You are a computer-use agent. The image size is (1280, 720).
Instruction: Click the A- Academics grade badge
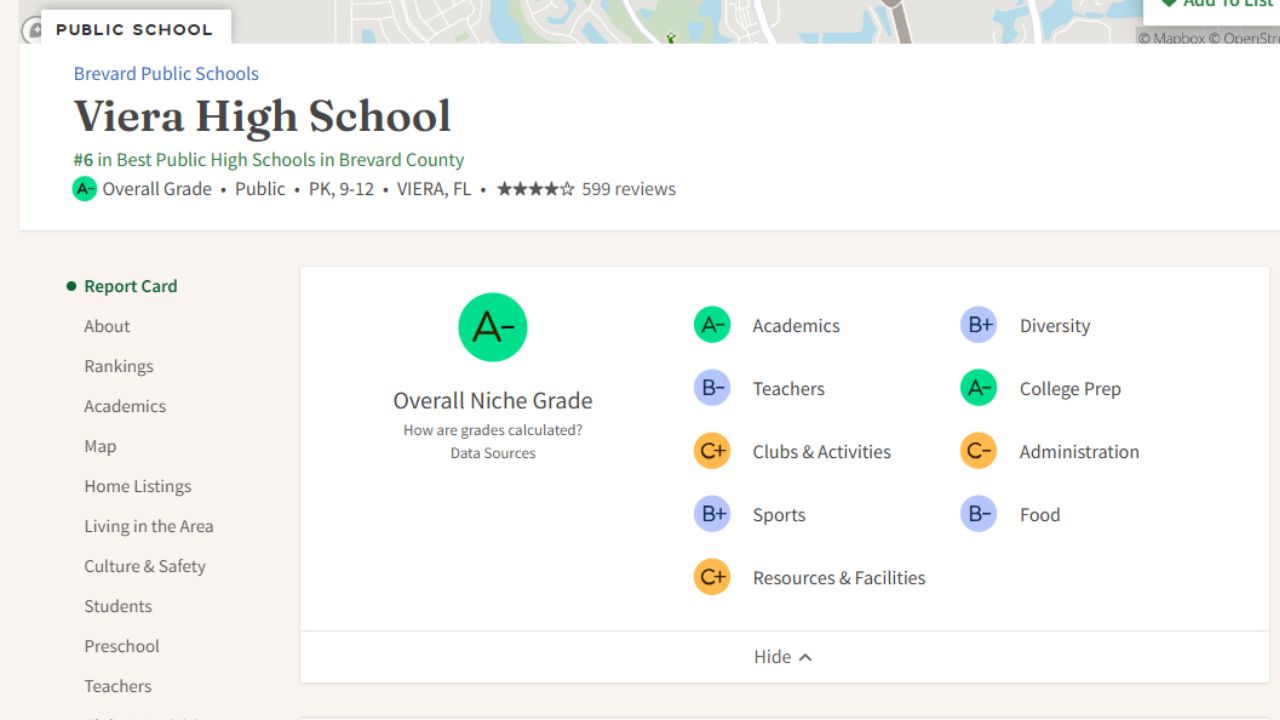click(x=712, y=325)
